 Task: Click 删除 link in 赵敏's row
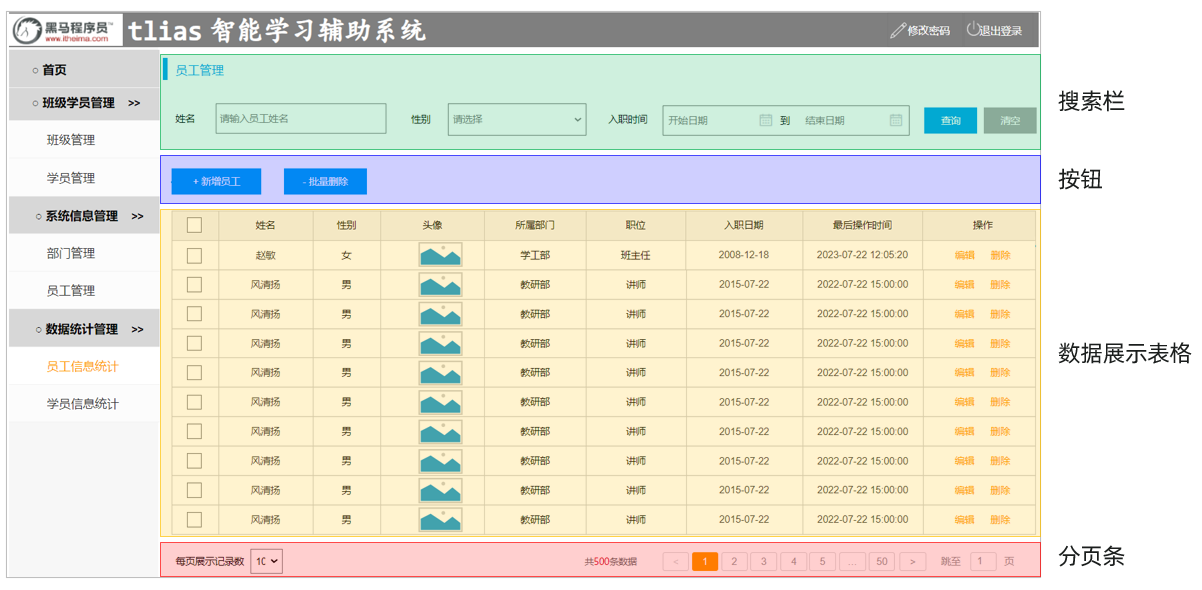pos(1000,255)
